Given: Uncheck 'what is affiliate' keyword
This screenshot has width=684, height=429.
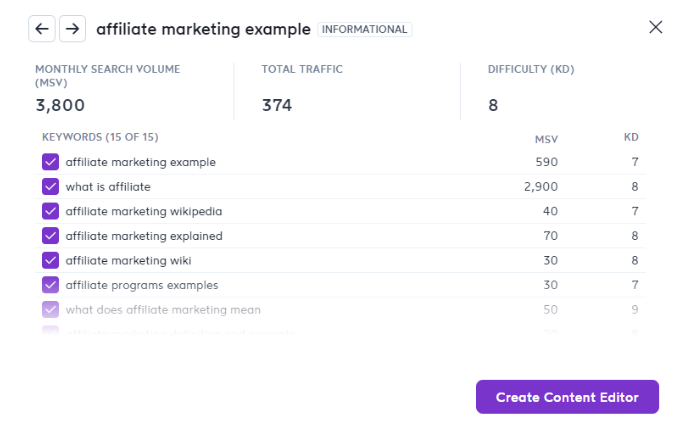Looking at the screenshot, I should (x=51, y=186).
